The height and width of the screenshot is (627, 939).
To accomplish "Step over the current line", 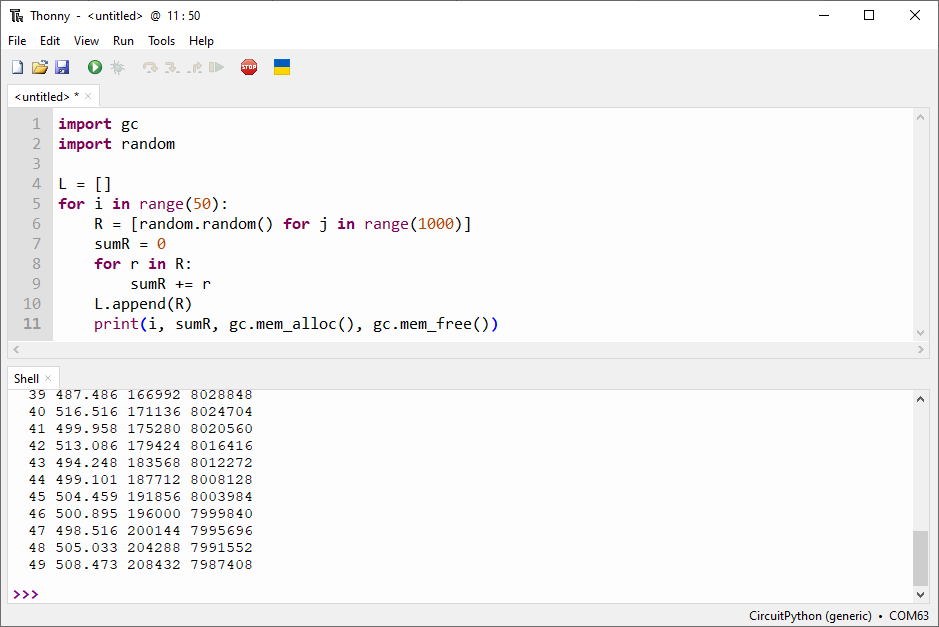I will pyautogui.click(x=150, y=67).
